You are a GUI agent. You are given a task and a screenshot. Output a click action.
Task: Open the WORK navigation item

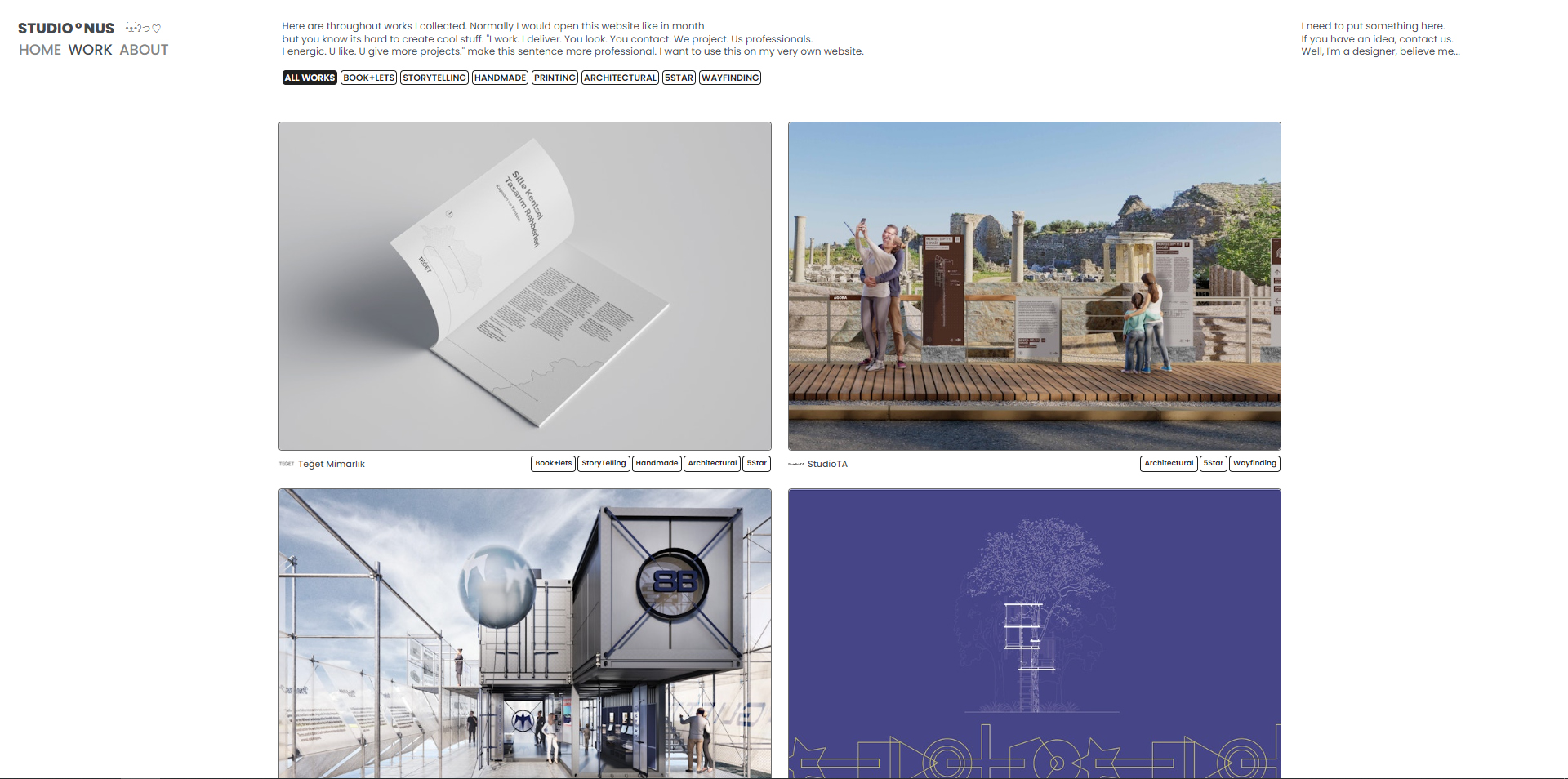[90, 50]
